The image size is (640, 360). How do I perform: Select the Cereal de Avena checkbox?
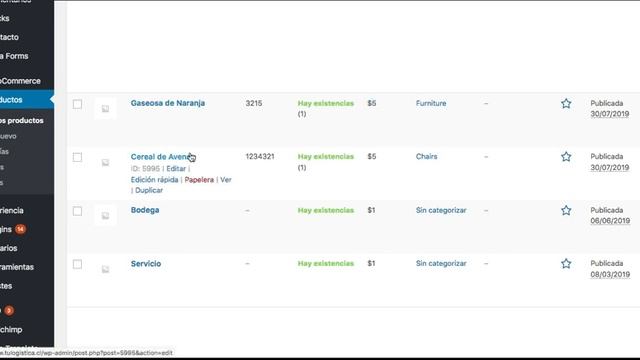pos(77,157)
